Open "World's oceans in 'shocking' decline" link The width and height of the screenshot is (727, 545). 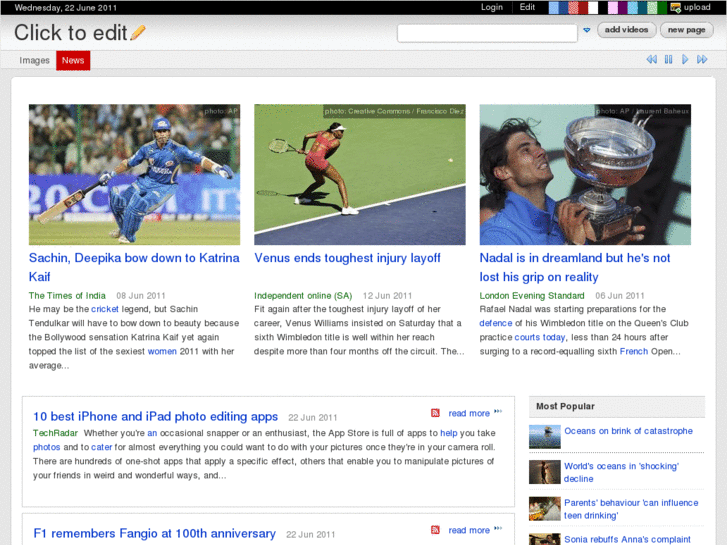(x=621, y=472)
